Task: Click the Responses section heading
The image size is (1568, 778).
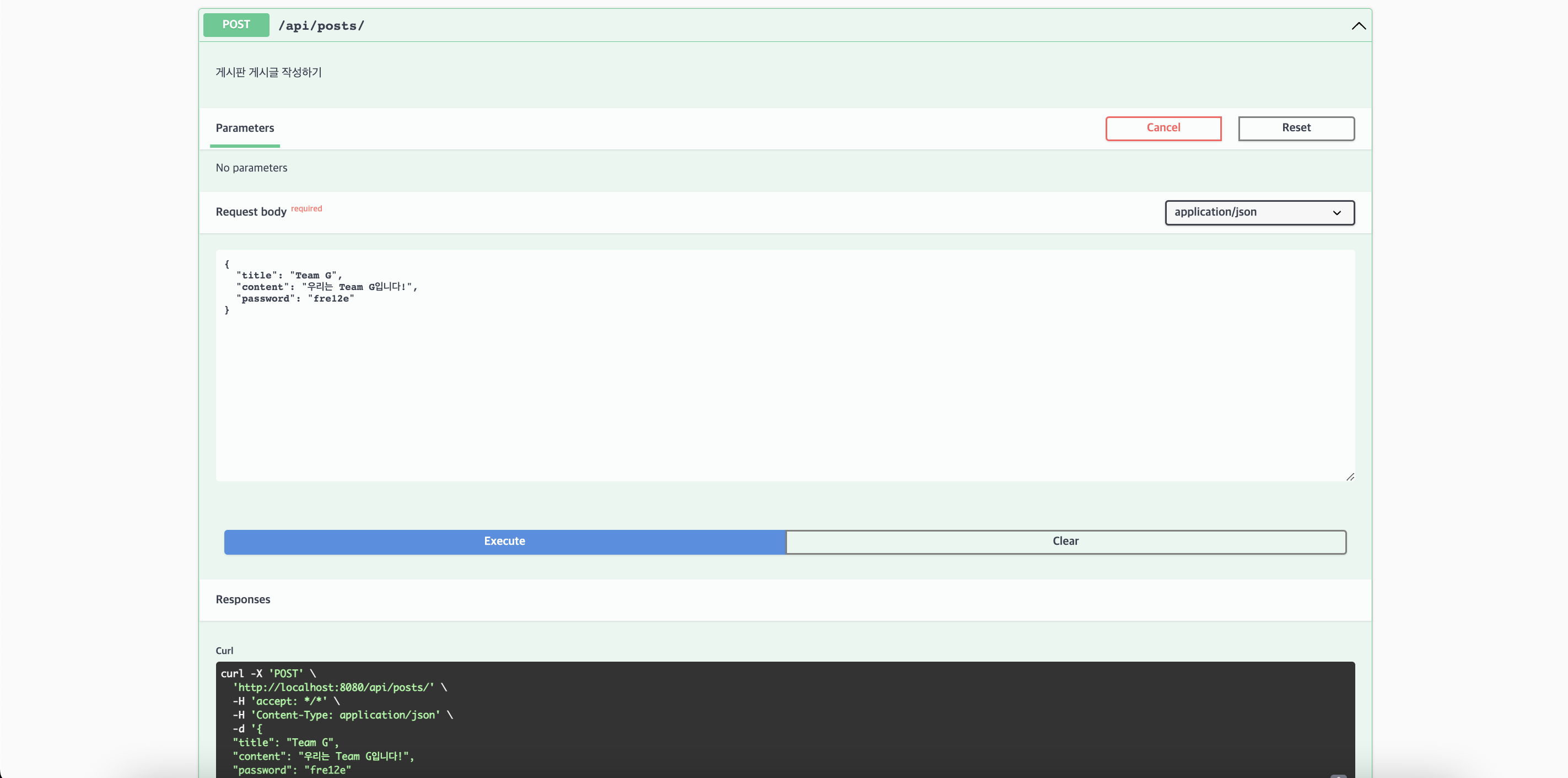Action: (x=243, y=600)
